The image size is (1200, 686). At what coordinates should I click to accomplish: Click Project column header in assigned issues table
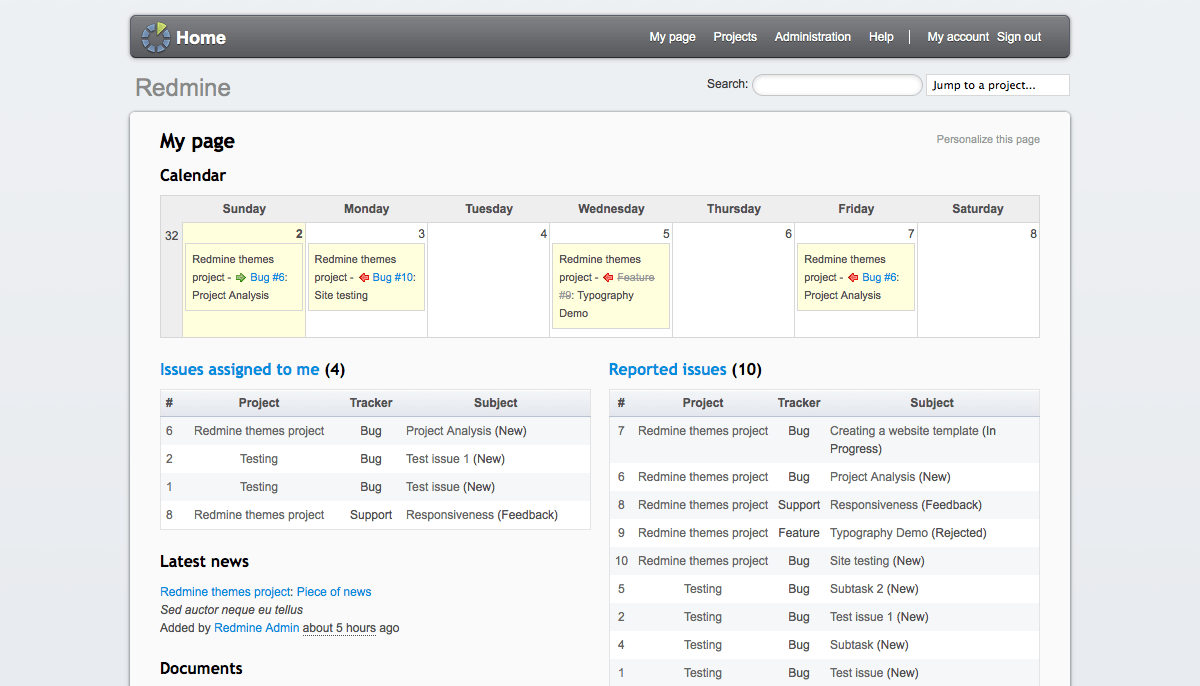[259, 403]
